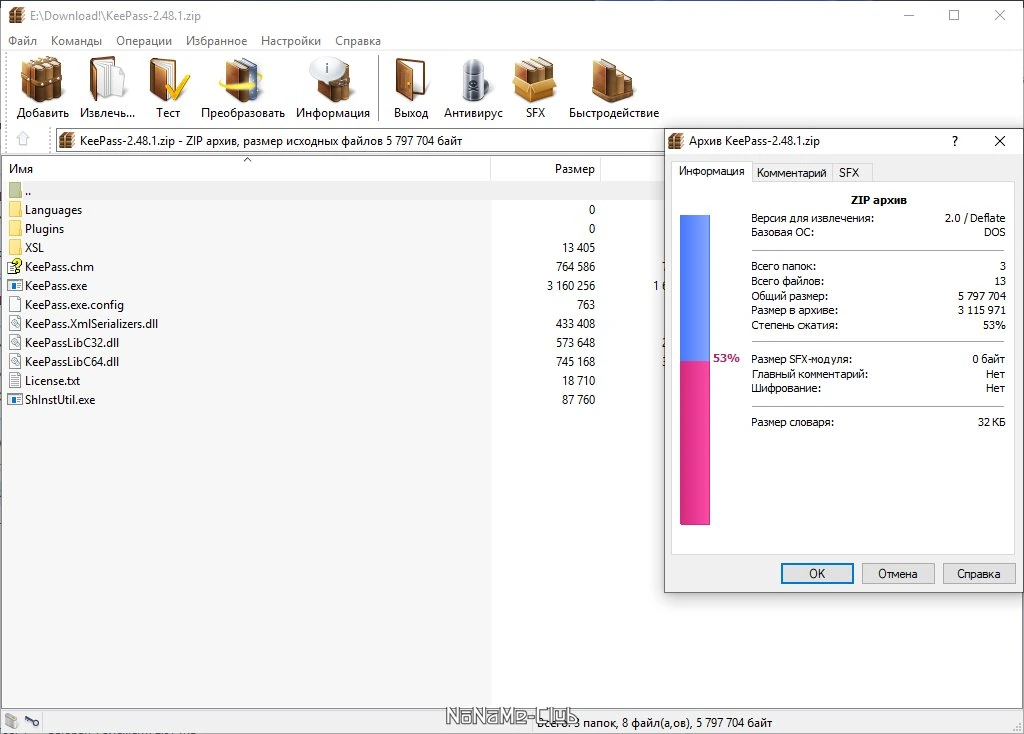Click the key password icon in status bar

(32, 721)
